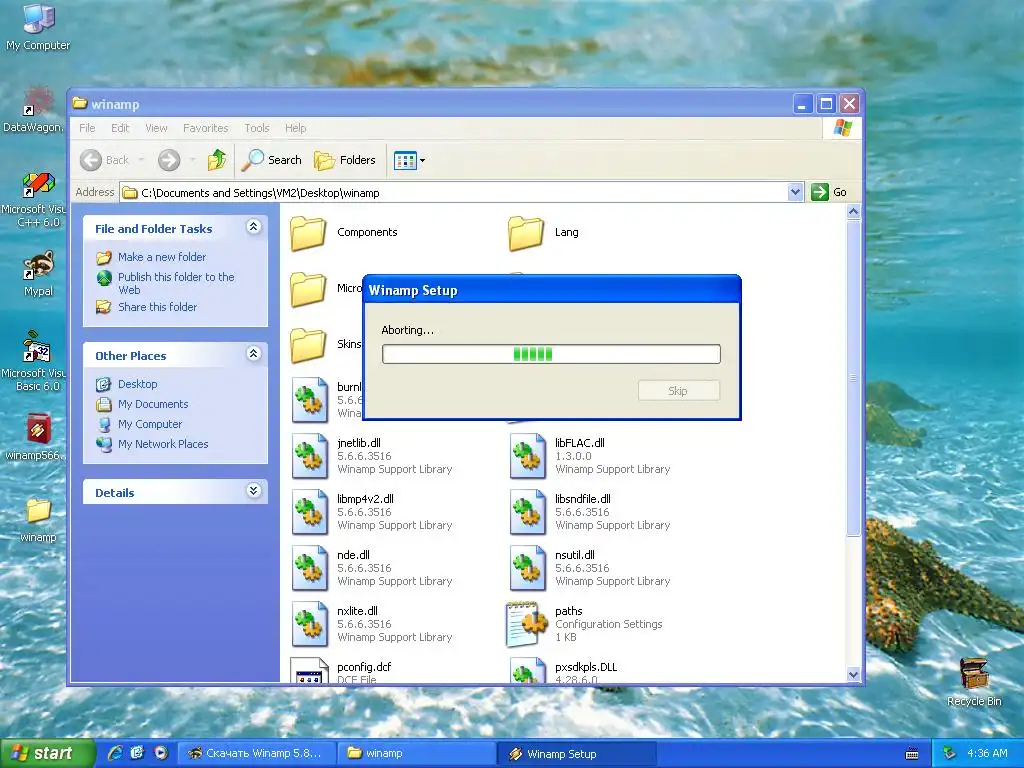Image resolution: width=1024 pixels, height=768 pixels.
Task: Select the libmp4v2.dll file icon
Action: pyautogui.click(x=310, y=512)
